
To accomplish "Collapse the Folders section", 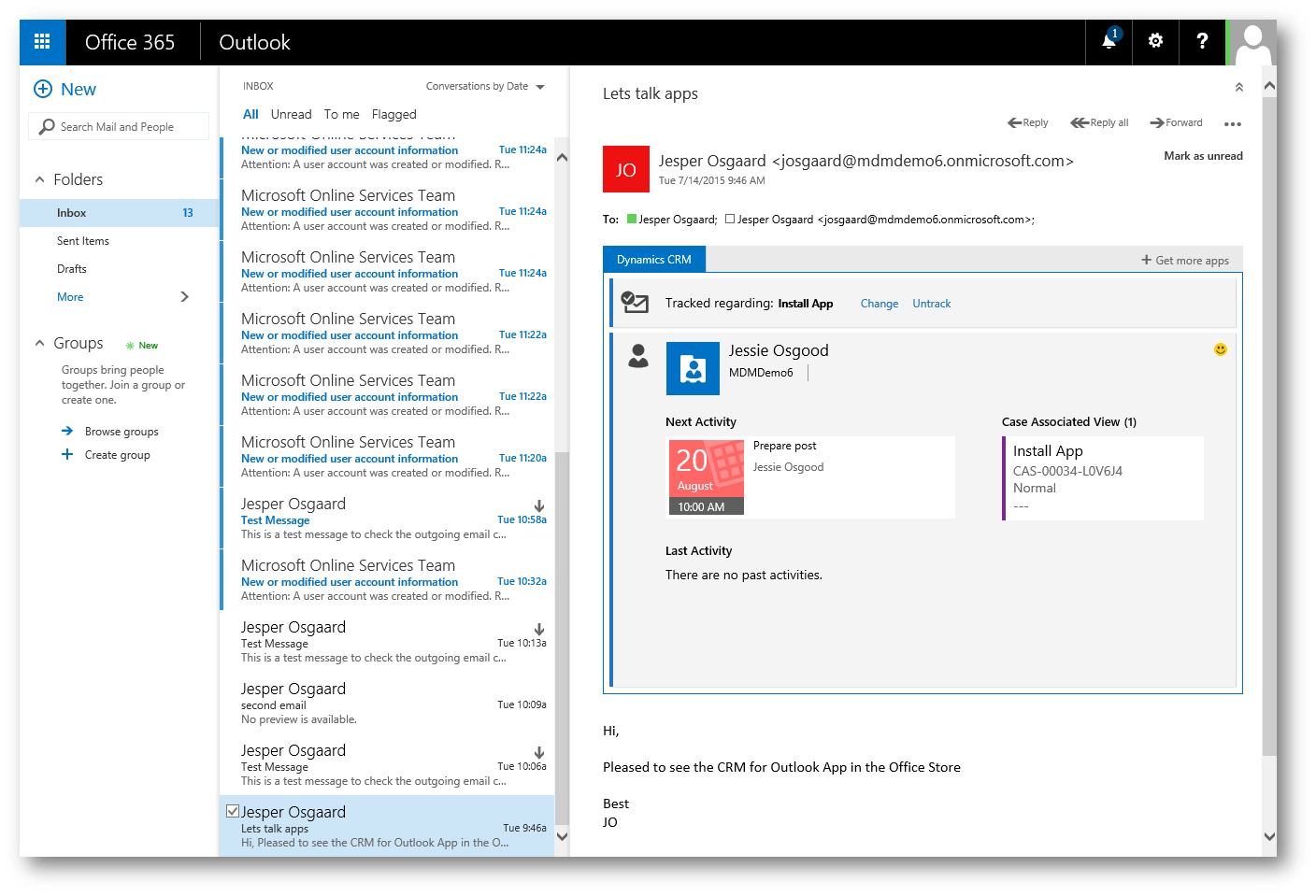I will pyautogui.click(x=40, y=179).
